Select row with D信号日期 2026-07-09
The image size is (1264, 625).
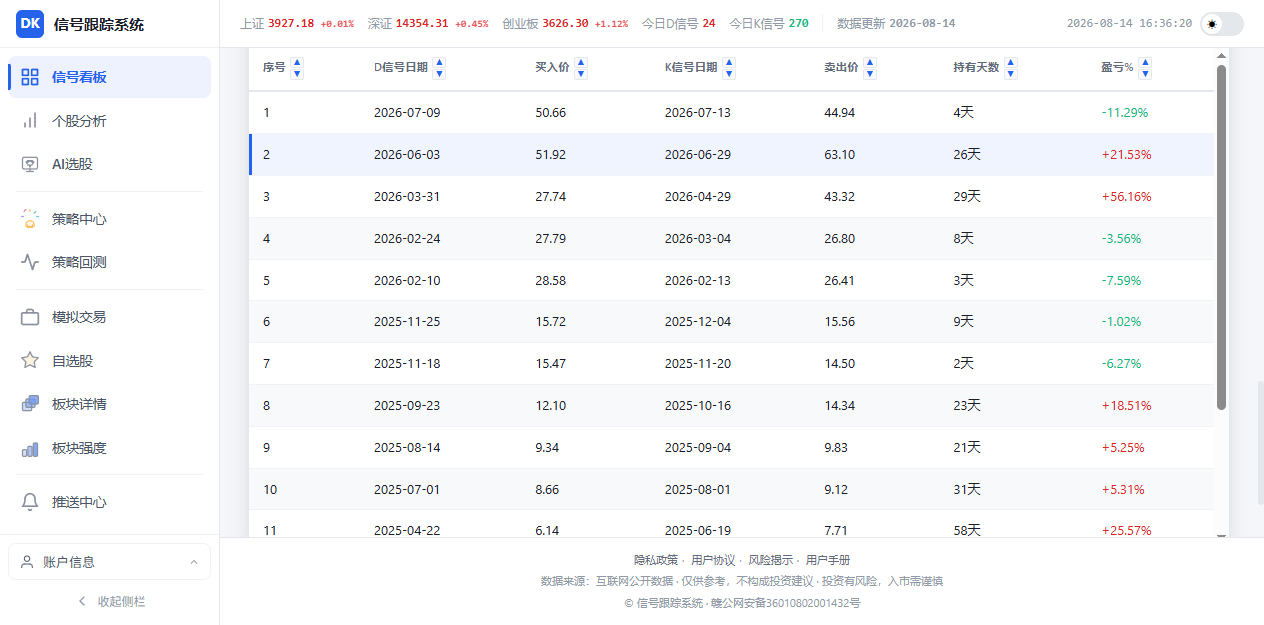(731, 112)
